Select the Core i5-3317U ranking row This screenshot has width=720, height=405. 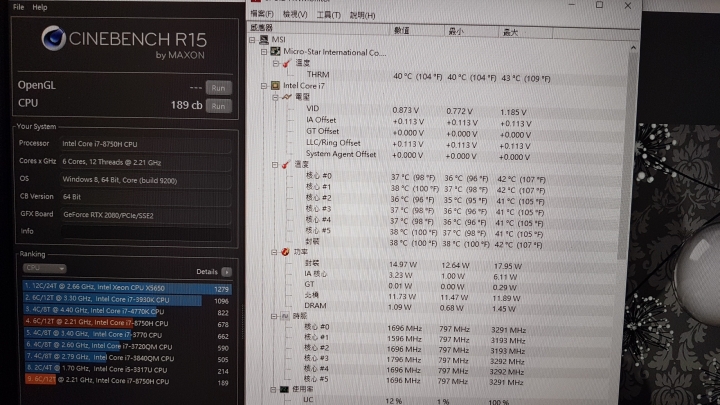pos(127,370)
